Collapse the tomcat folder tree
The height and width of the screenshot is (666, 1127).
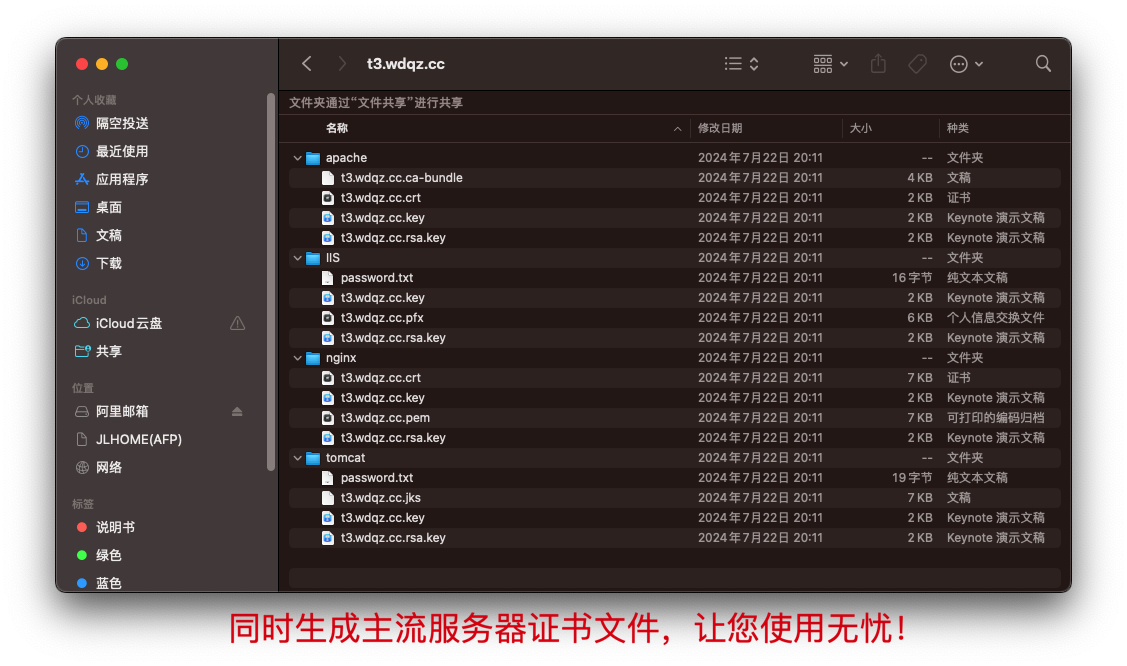coord(298,458)
